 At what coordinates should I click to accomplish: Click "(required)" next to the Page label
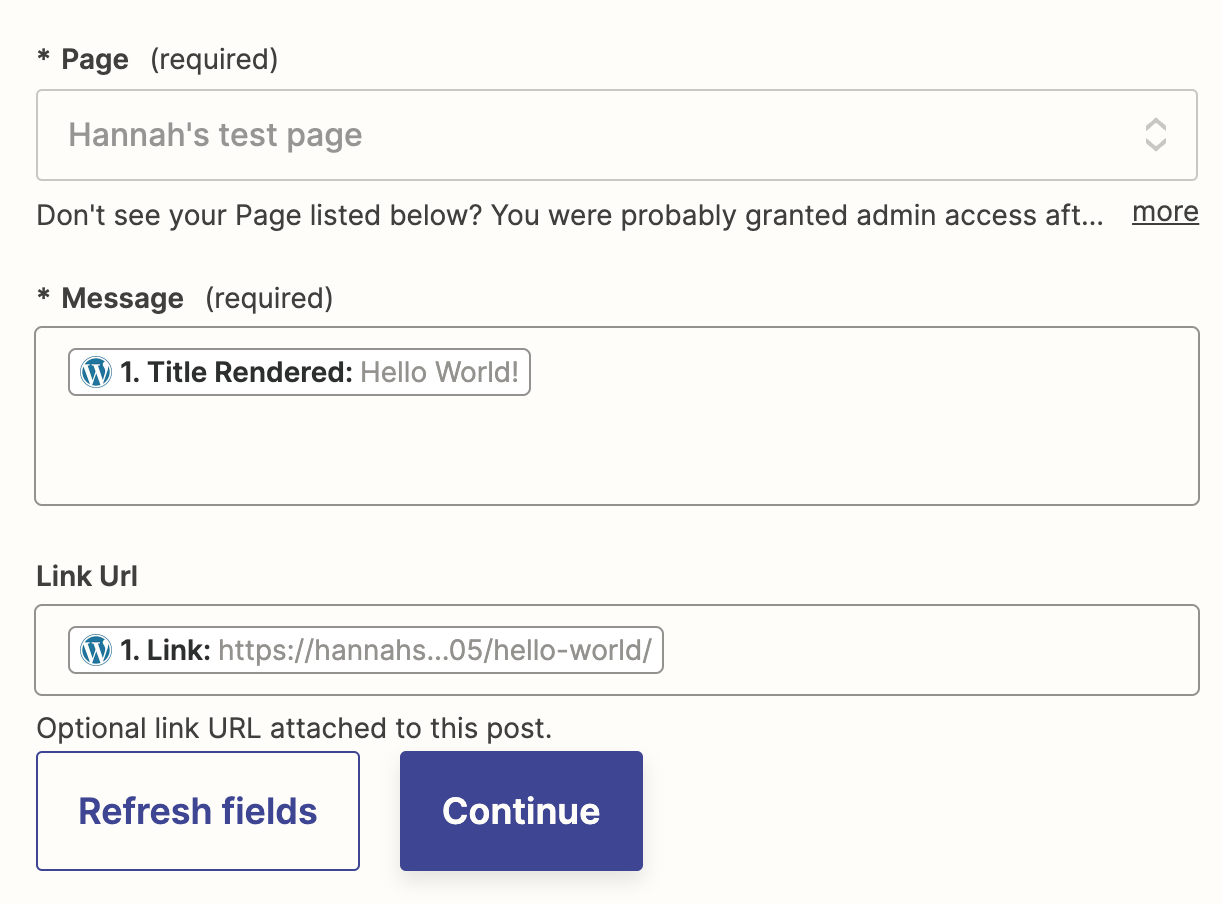(x=214, y=60)
